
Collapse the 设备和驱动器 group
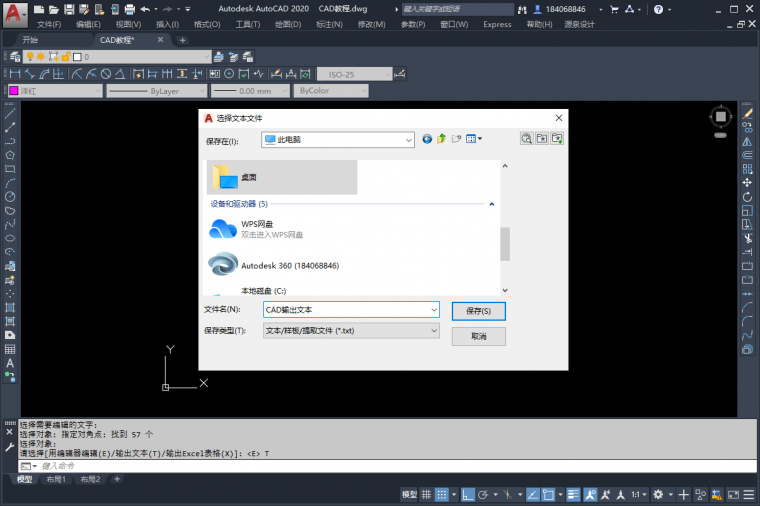click(492, 204)
